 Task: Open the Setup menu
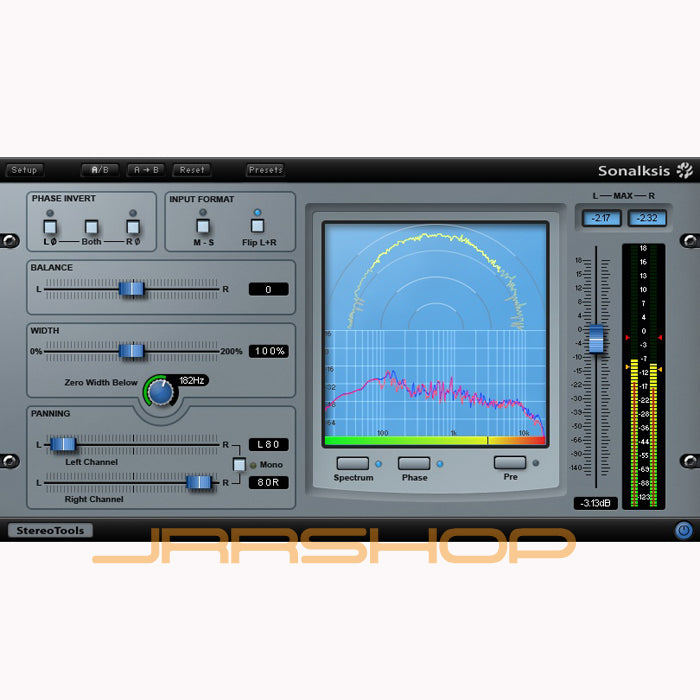coord(25,170)
